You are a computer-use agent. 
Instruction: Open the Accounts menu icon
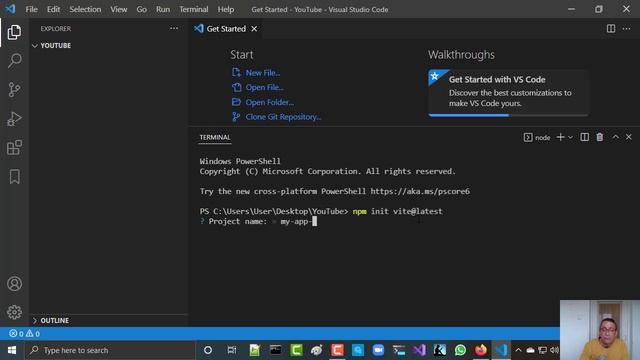point(14,284)
